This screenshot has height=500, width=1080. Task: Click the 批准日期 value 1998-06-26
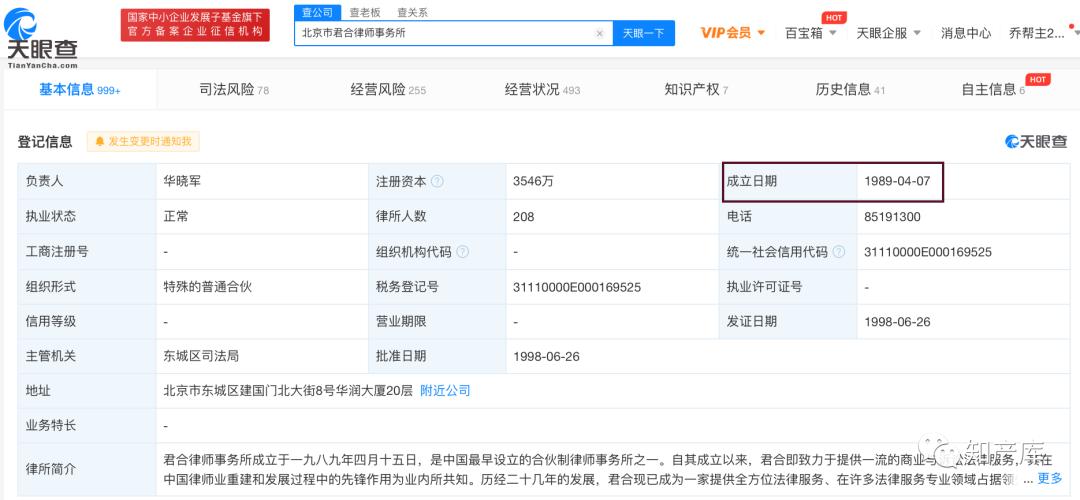(546, 357)
